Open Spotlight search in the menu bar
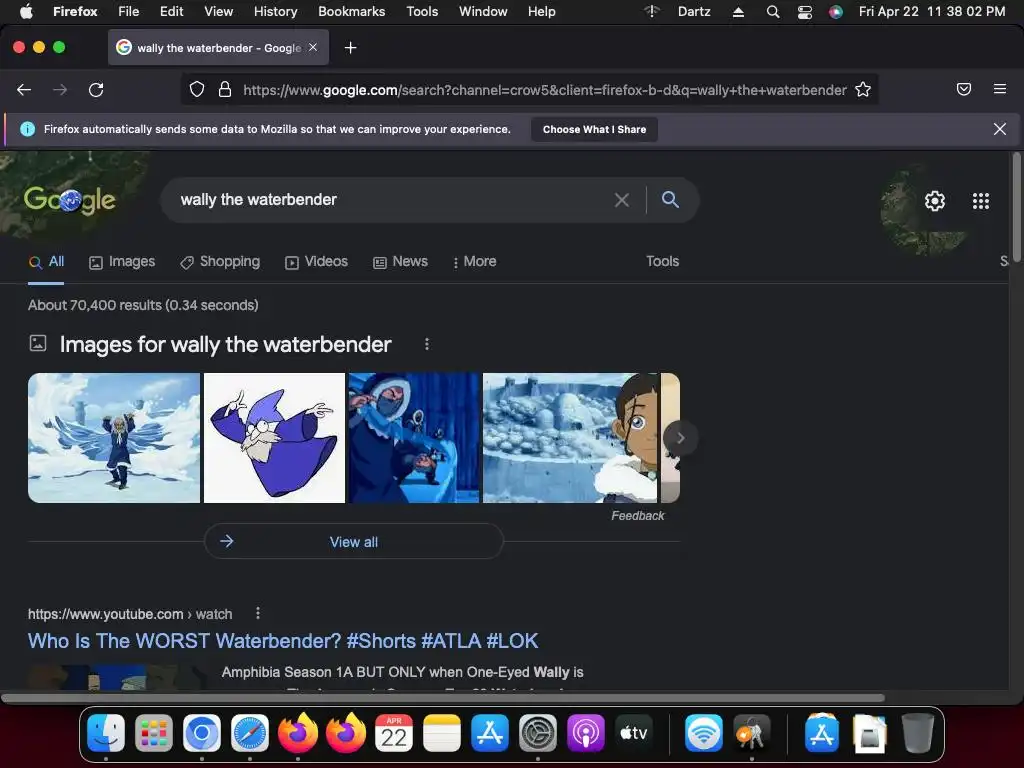This screenshot has width=1024, height=768. [773, 12]
